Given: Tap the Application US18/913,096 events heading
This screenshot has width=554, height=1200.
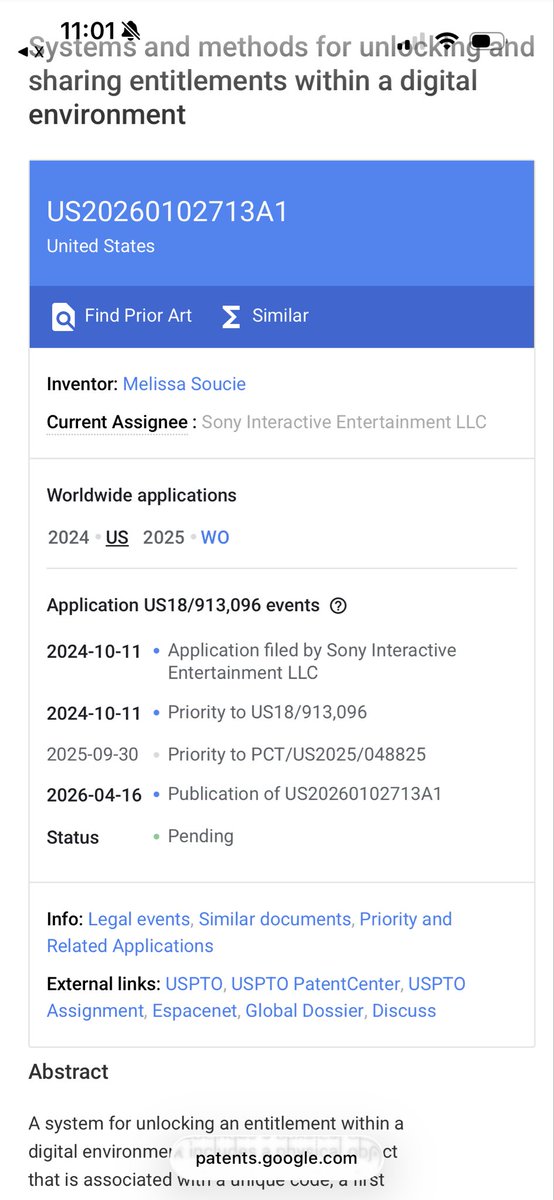Looking at the screenshot, I should (183, 605).
